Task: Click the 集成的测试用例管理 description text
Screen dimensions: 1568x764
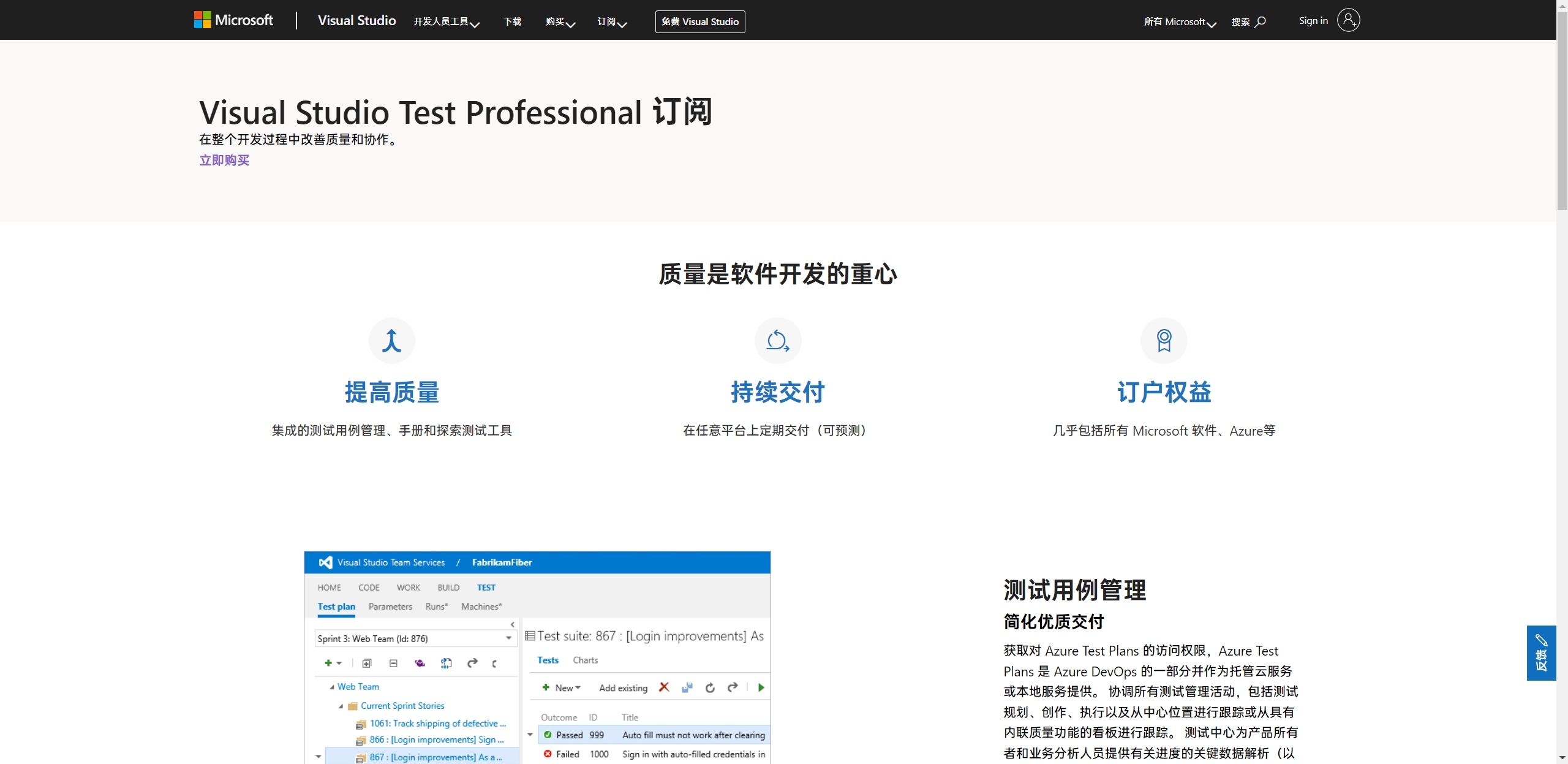Action: (392, 431)
